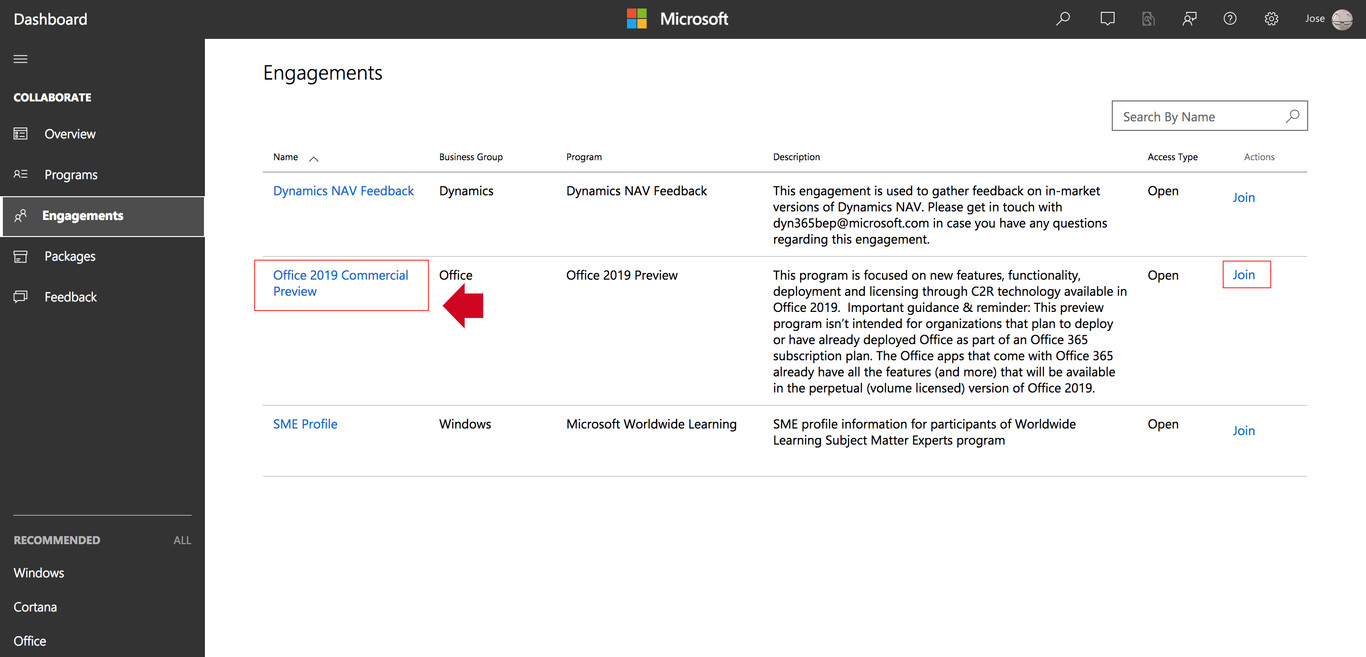Viewport: 1366px width, 657px height.
Task: Join the Dynamics NAV Feedback engagement
Action: (x=1244, y=197)
